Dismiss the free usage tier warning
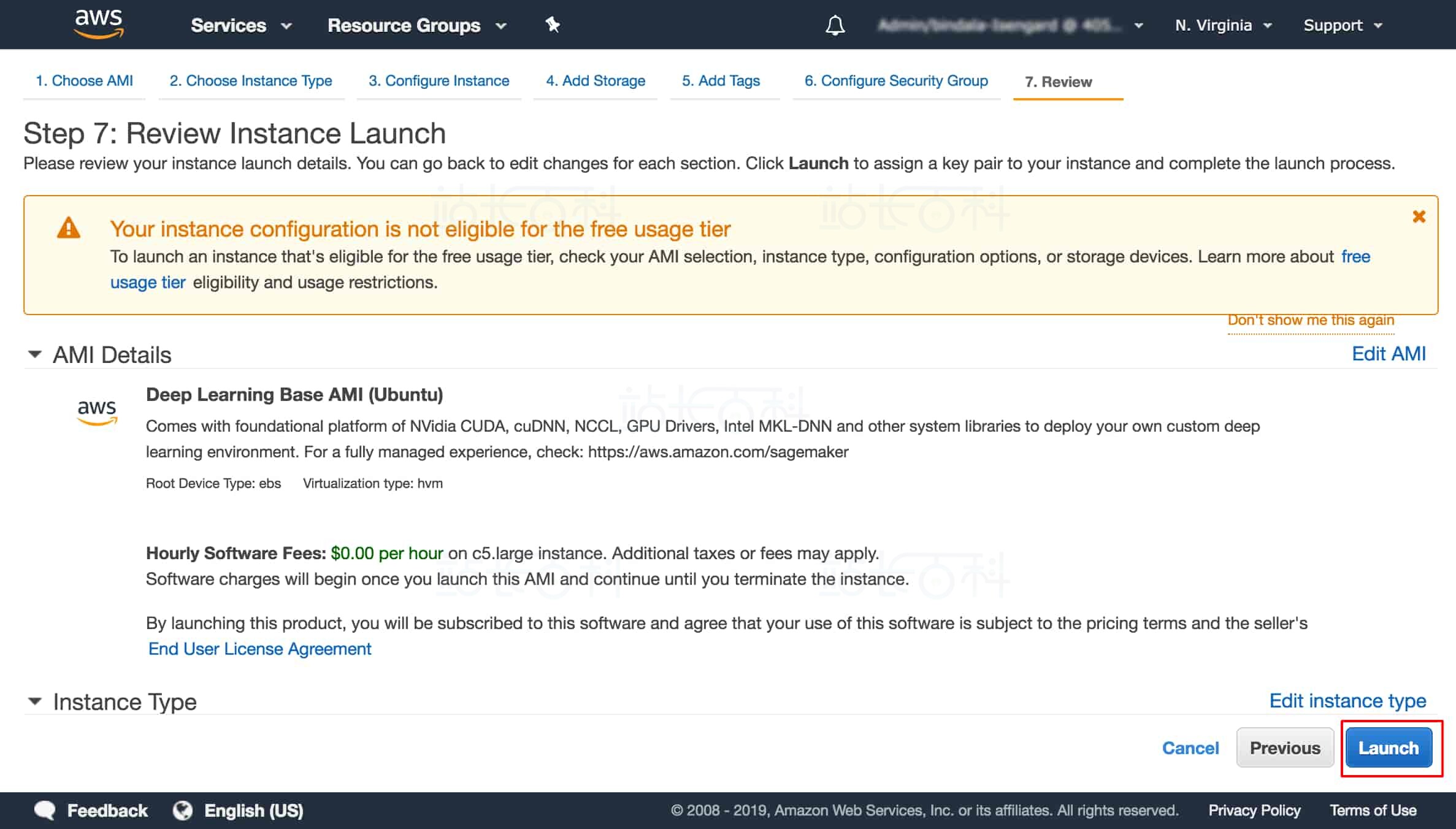Image resolution: width=1456 pixels, height=829 pixels. pos(1419,216)
